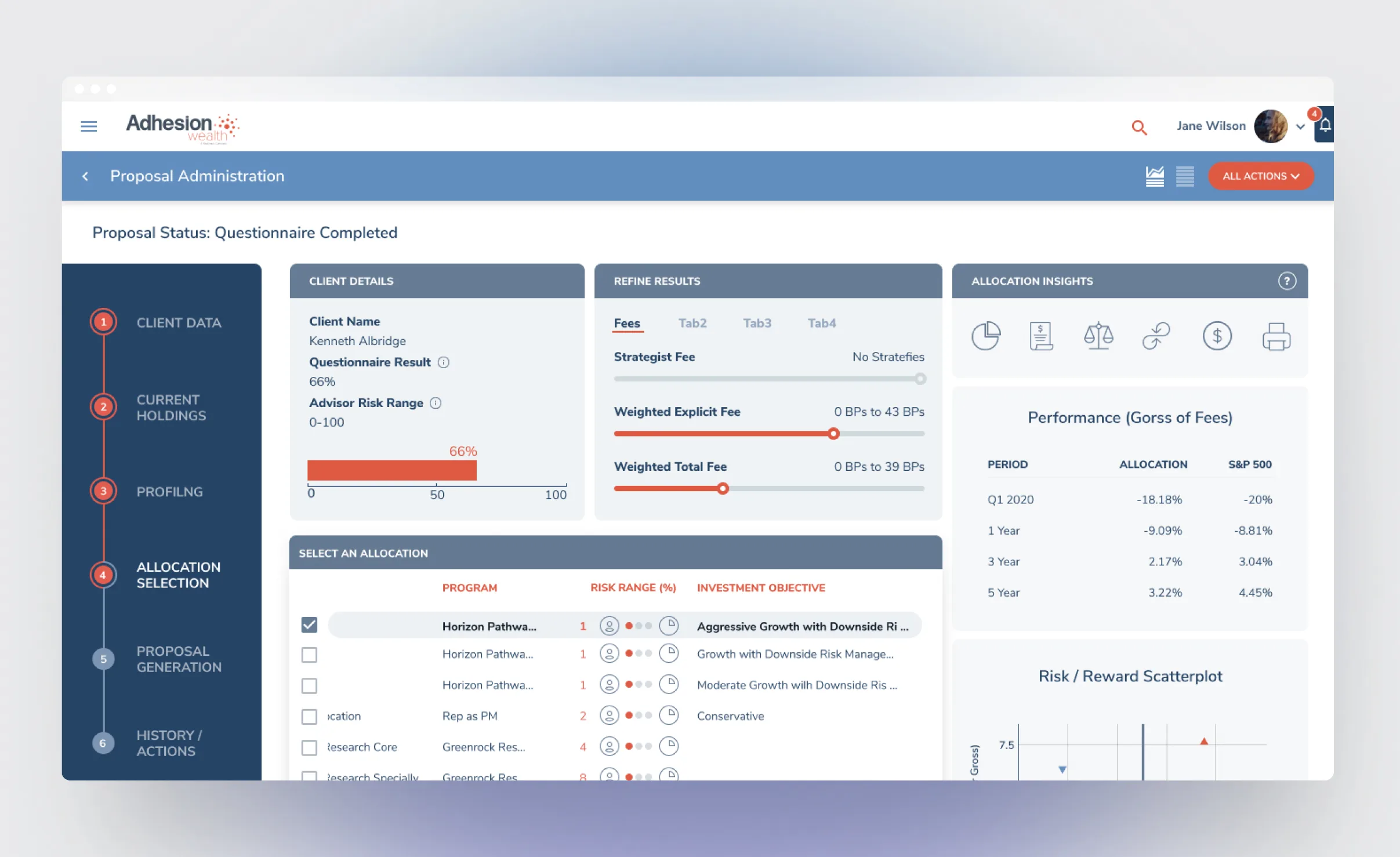Viewport: 1400px width, 857px height.
Task: Click 'No Stratefies' strategist fee value
Action: (x=888, y=357)
